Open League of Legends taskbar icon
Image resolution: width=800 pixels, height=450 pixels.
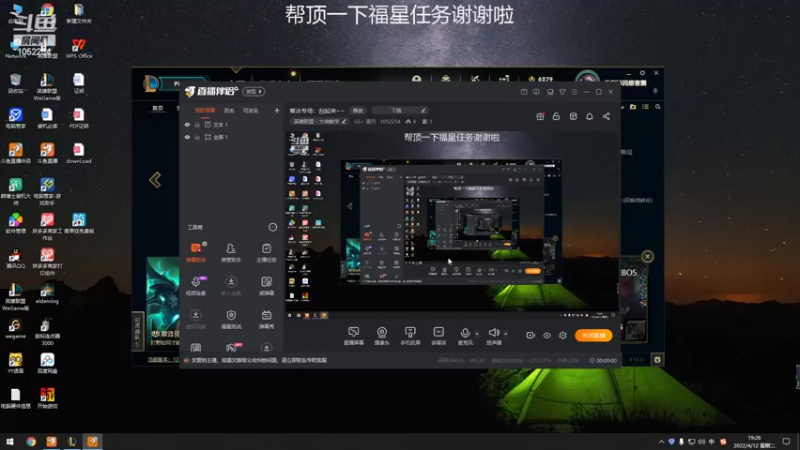(x=72, y=441)
